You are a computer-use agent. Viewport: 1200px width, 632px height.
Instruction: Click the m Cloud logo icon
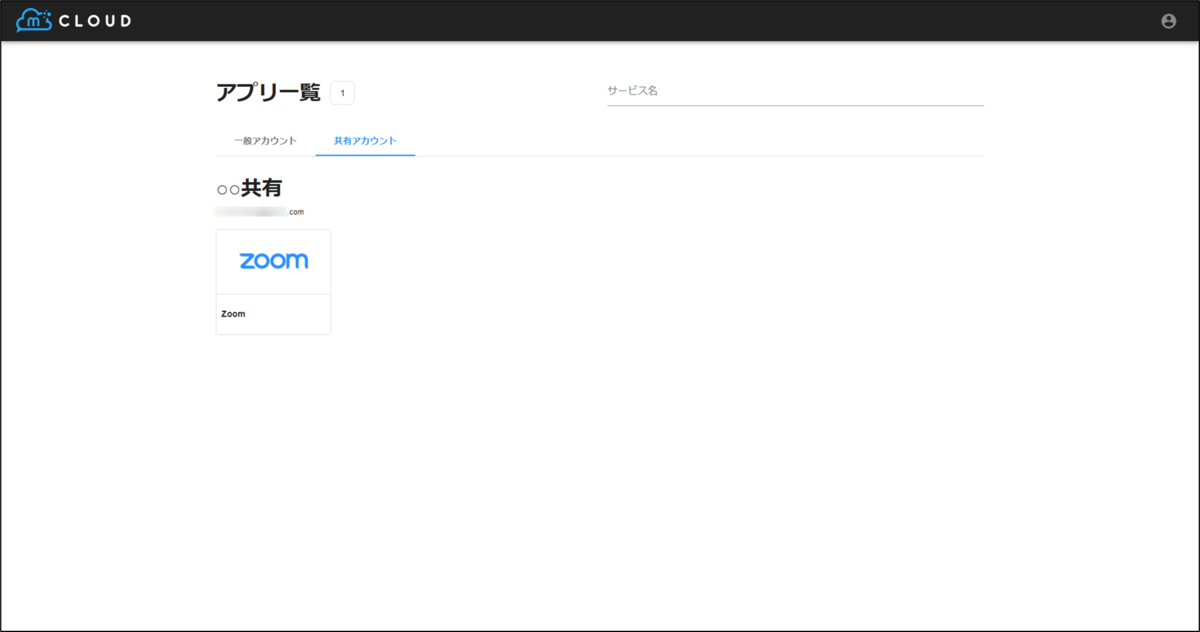point(34,20)
